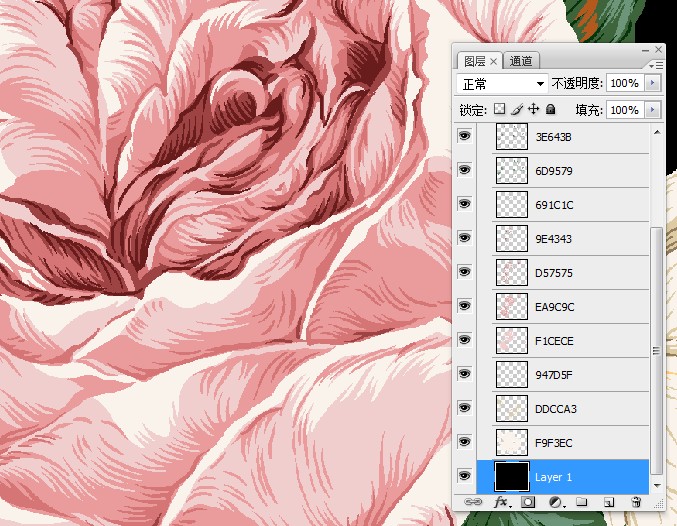
Task: Select the 3E643B layer thumbnail
Action: (x=512, y=136)
